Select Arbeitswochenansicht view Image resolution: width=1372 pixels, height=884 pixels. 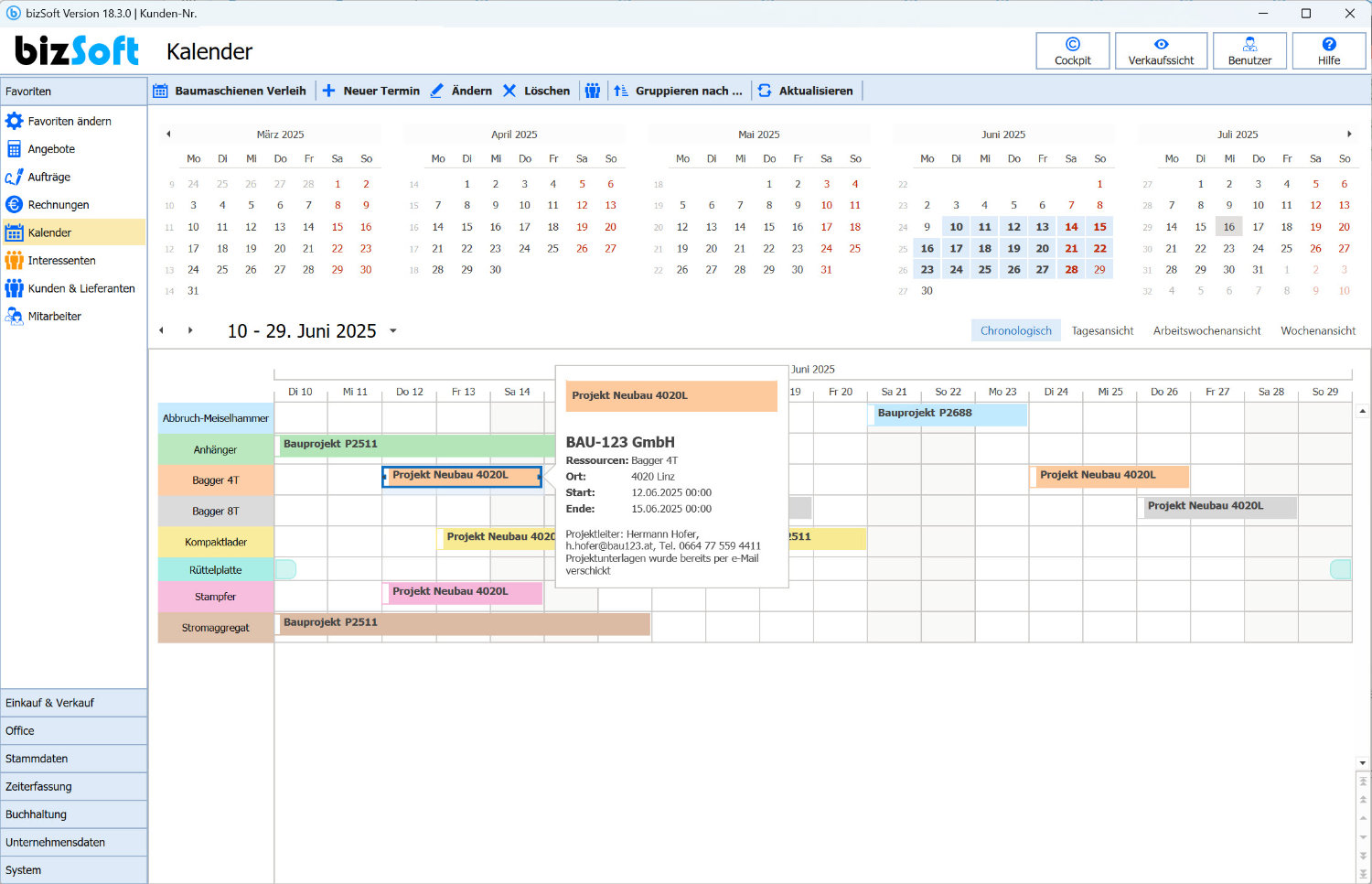[1206, 331]
